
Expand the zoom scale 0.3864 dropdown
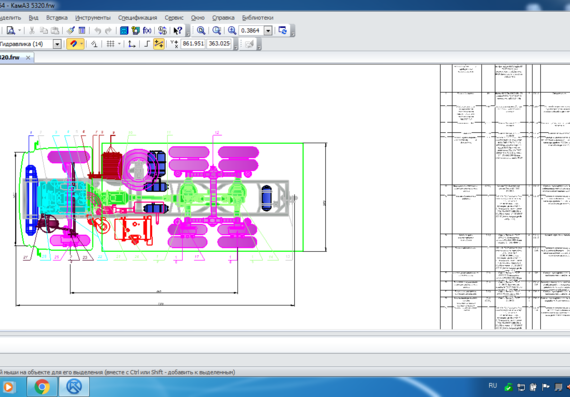pyautogui.click(x=268, y=31)
